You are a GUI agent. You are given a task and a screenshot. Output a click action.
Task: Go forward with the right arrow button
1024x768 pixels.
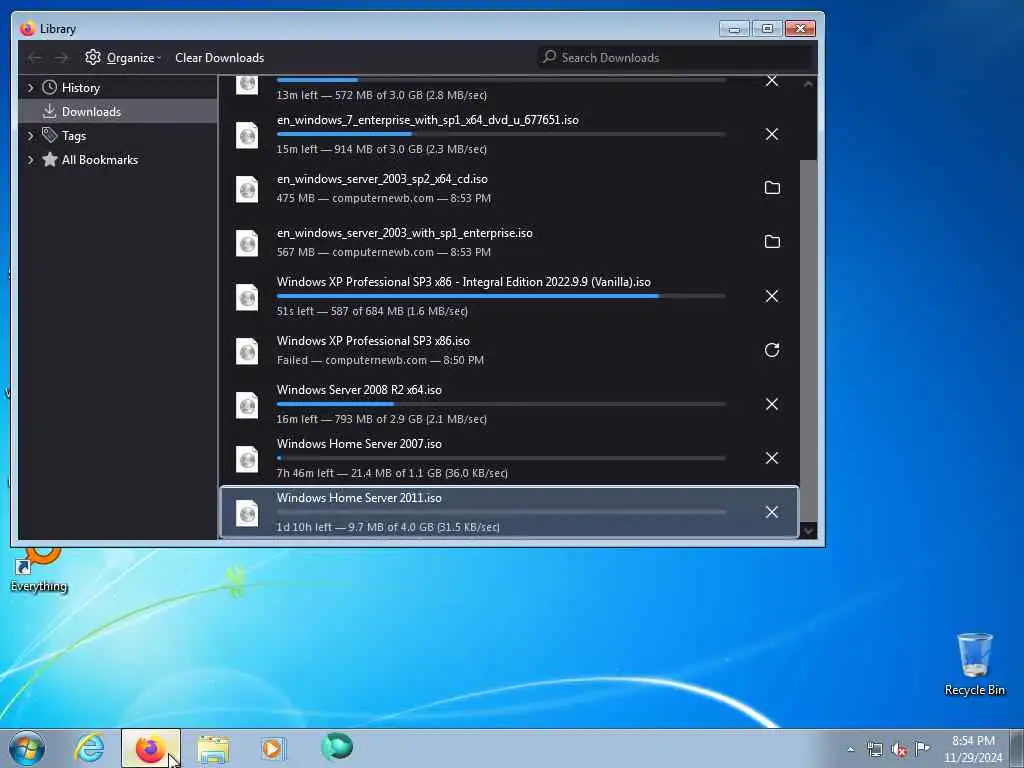61,58
